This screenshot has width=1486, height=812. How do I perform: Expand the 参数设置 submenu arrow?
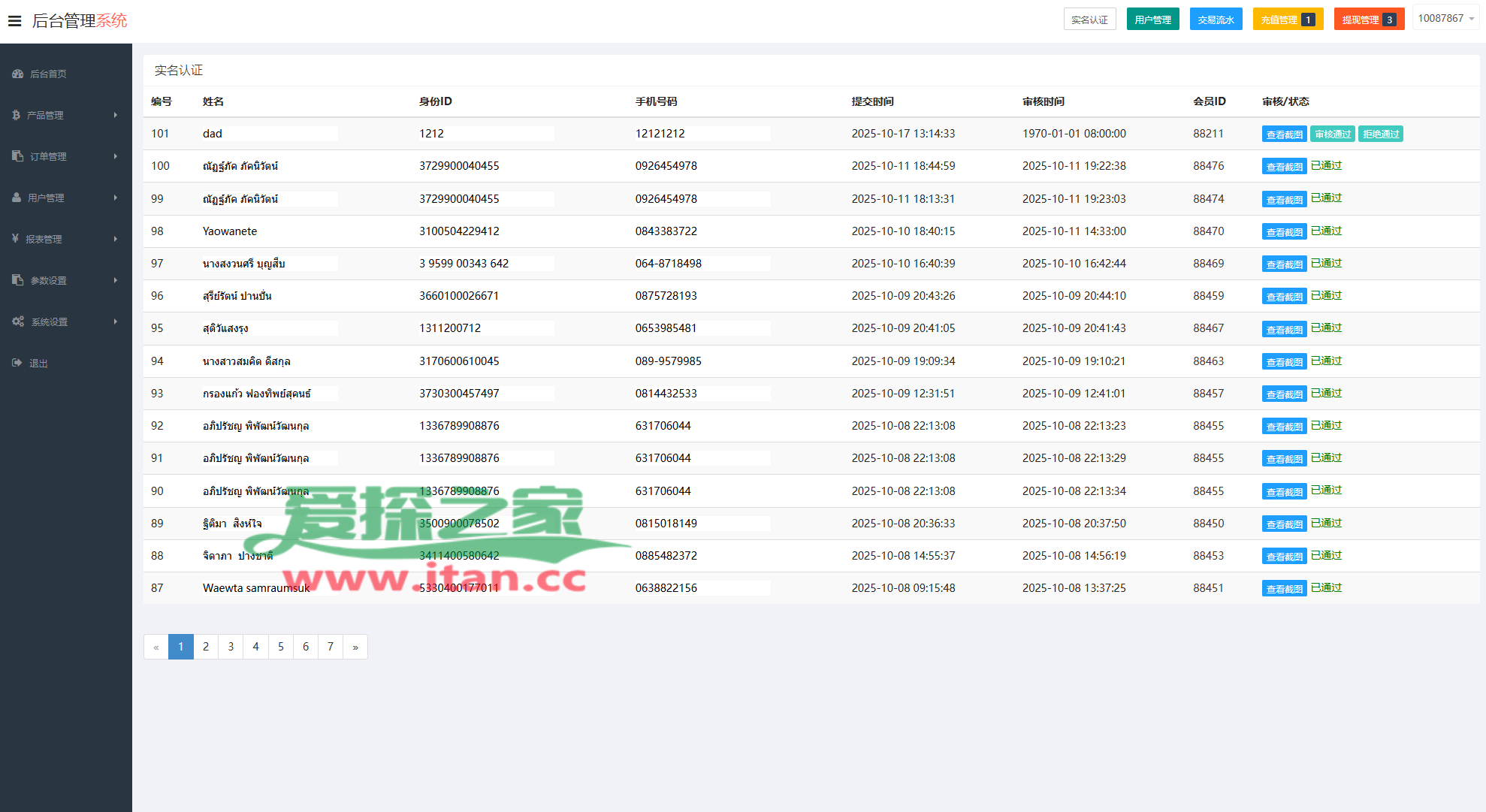[x=116, y=280]
